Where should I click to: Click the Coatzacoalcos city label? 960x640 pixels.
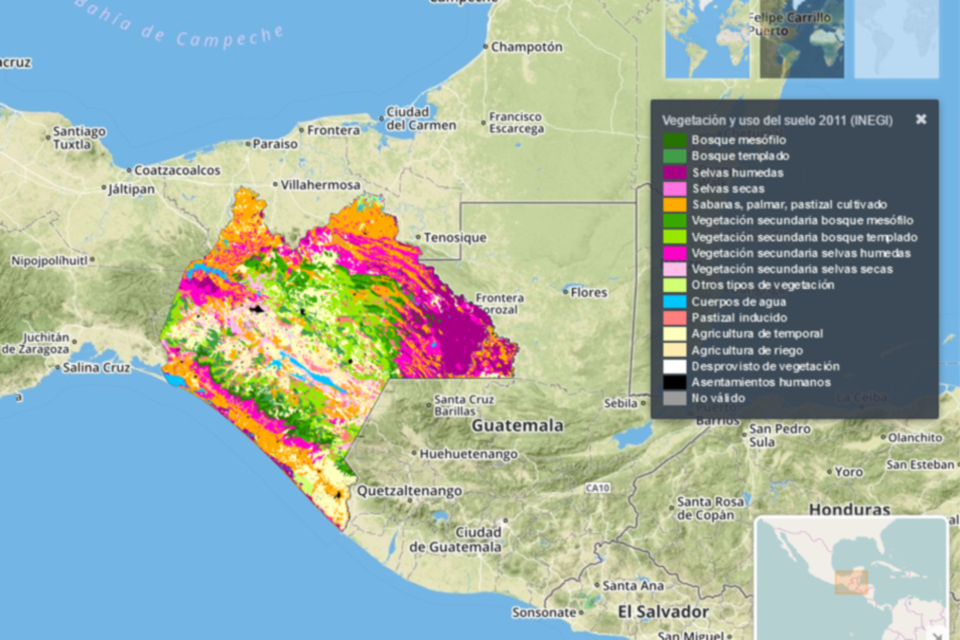pyautogui.click(x=177, y=170)
